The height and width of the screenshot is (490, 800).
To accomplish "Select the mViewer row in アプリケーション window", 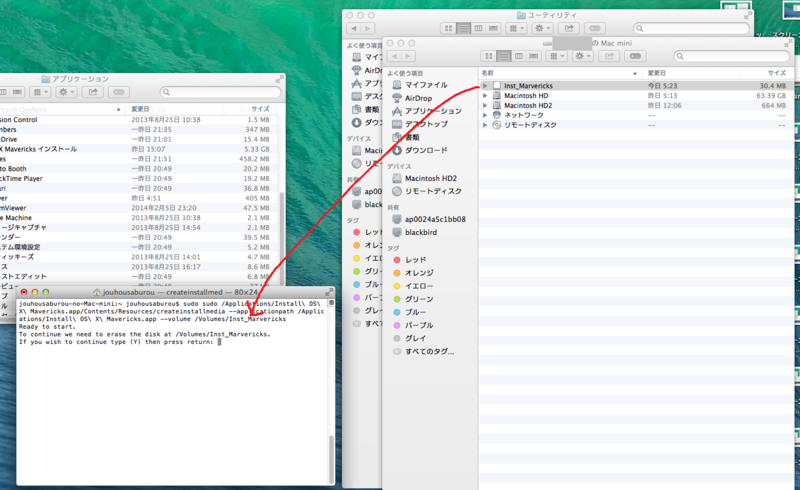I will tap(138, 208).
